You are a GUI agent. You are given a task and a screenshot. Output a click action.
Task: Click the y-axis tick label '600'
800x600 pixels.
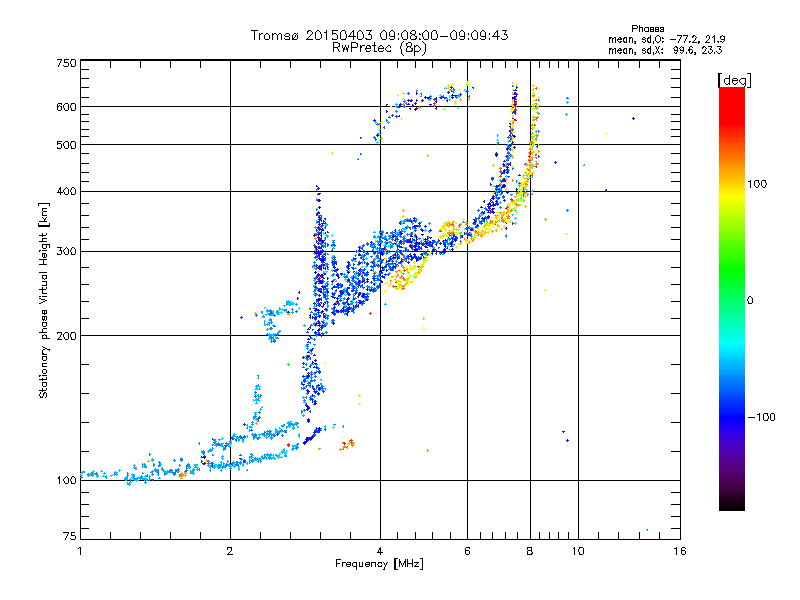(66, 107)
